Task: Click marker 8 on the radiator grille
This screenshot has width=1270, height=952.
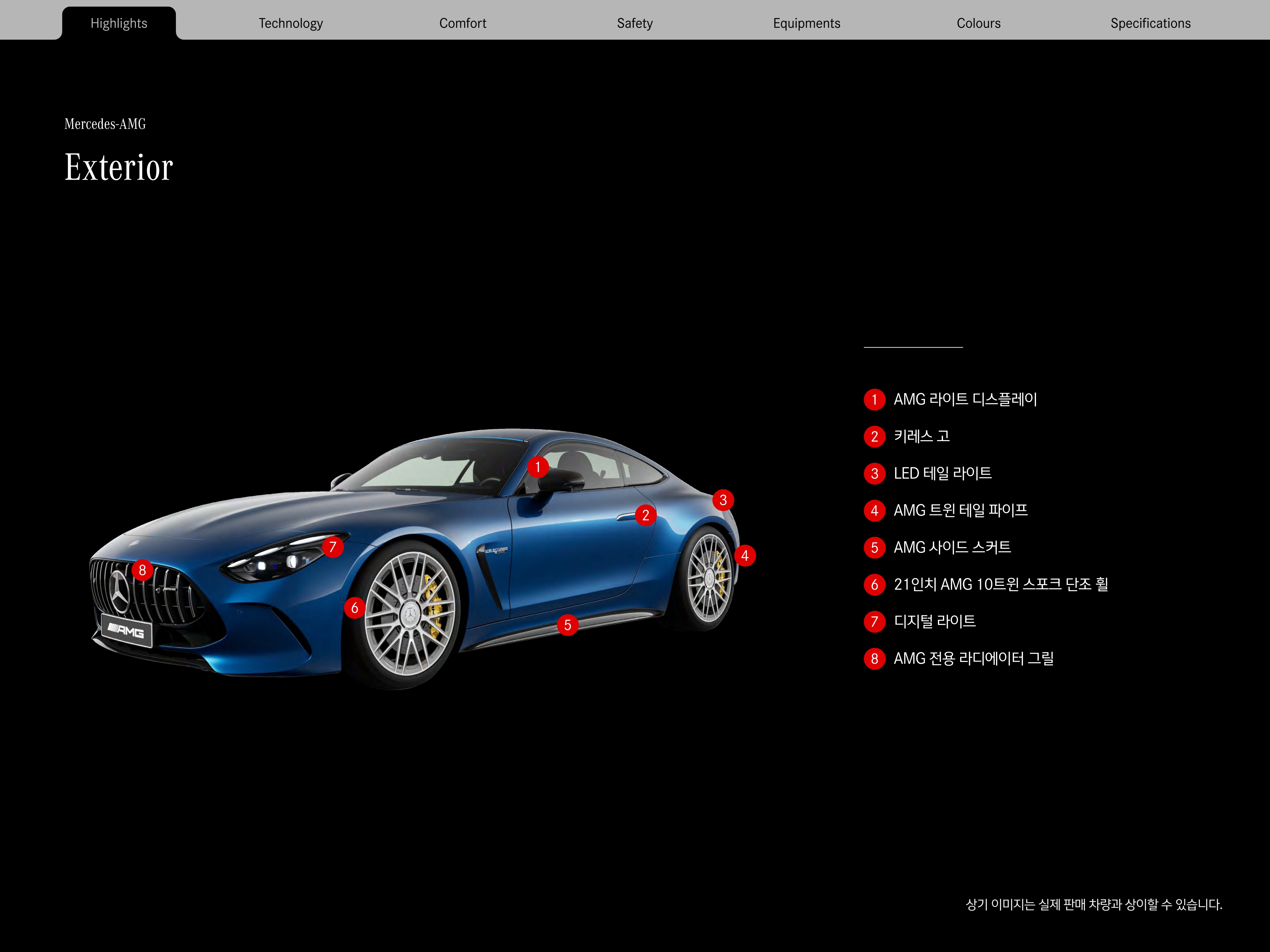Action: pyautogui.click(x=142, y=570)
